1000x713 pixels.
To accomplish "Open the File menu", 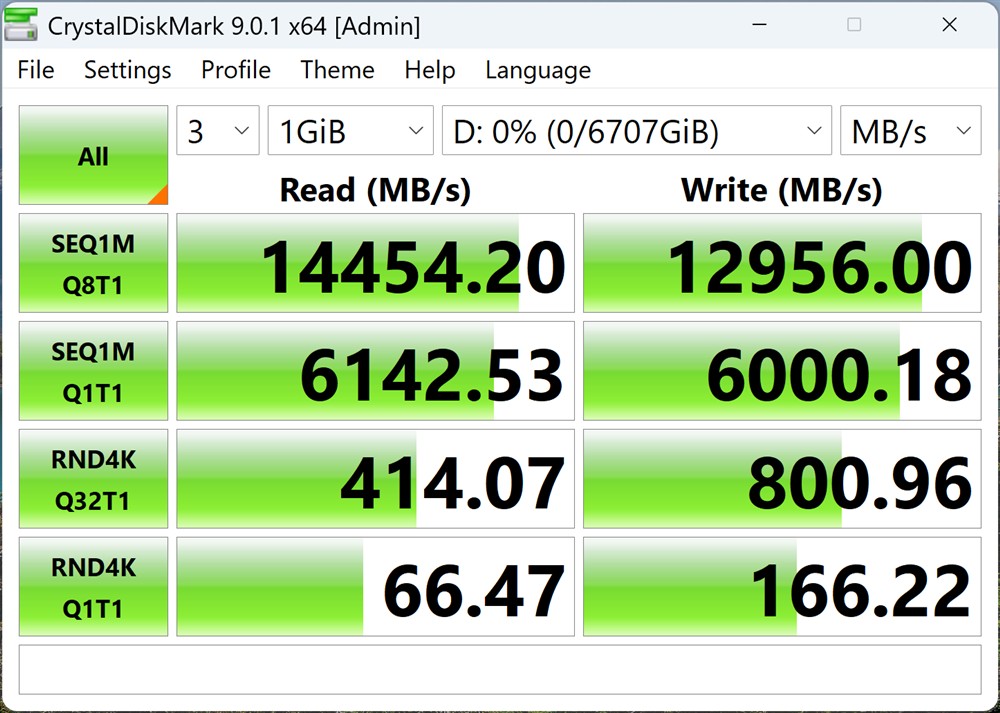I will tap(35, 70).
